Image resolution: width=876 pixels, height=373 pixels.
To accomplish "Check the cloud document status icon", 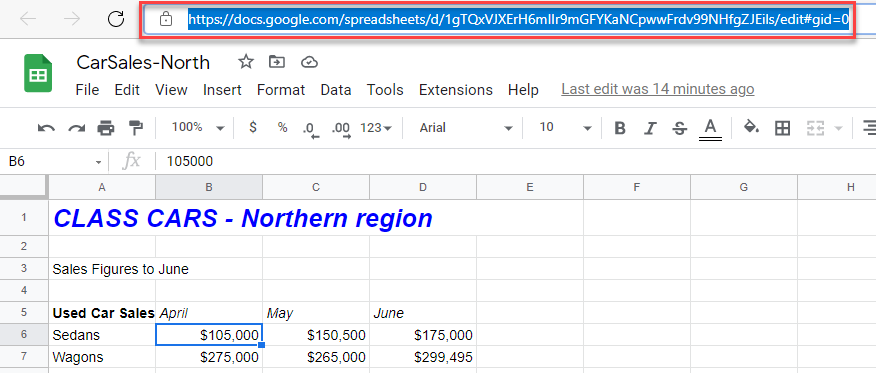I will click(x=309, y=62).
